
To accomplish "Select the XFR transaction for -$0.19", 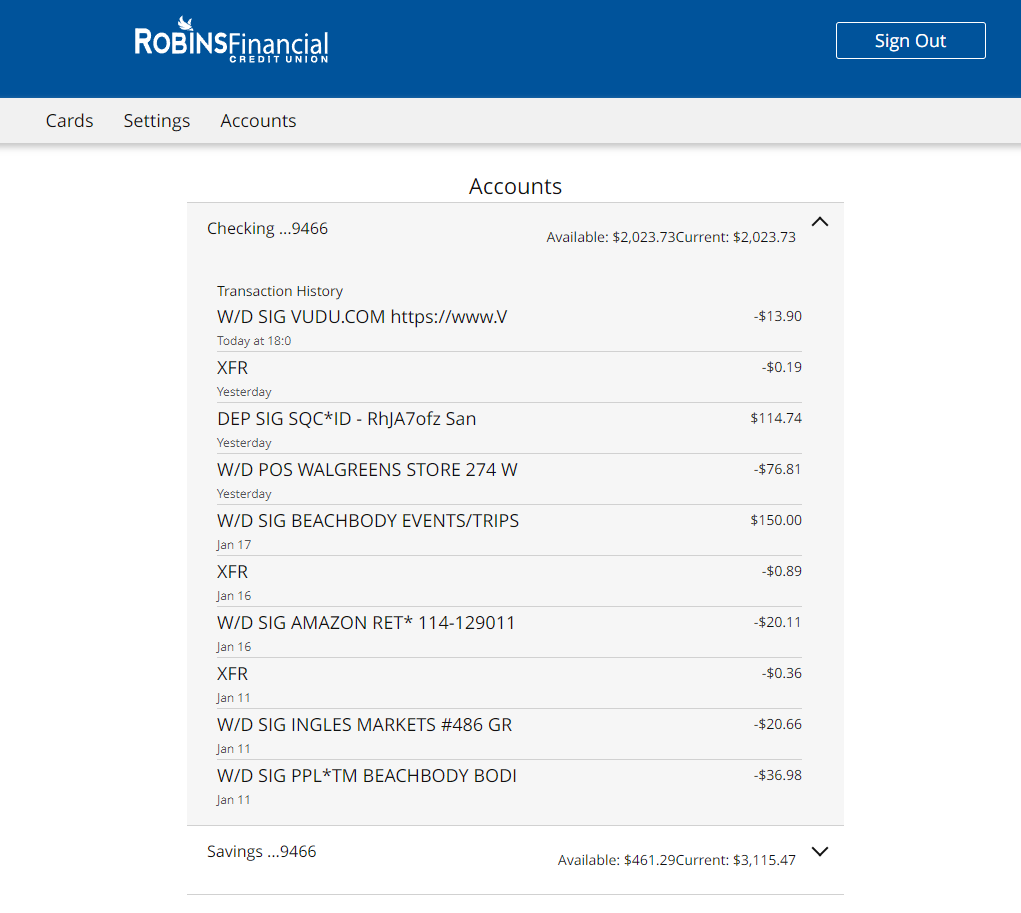I will click(x=509, y=378).
